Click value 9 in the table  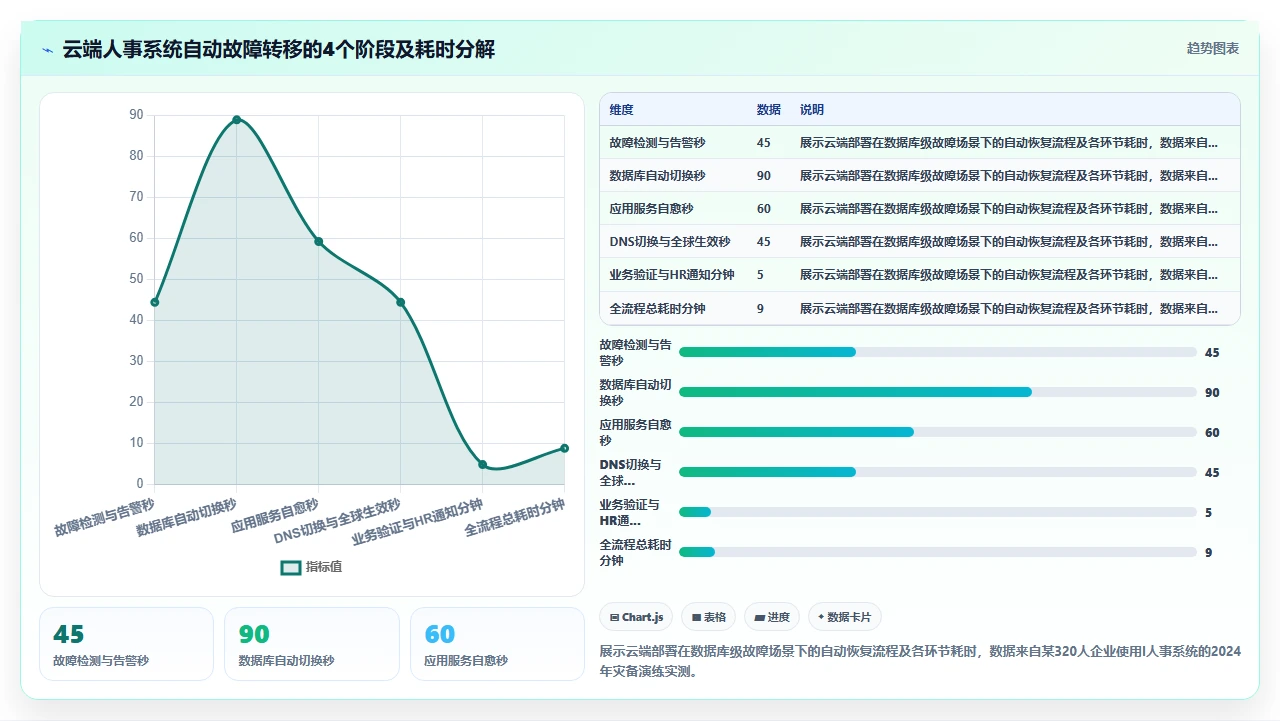tap(761, 308)
